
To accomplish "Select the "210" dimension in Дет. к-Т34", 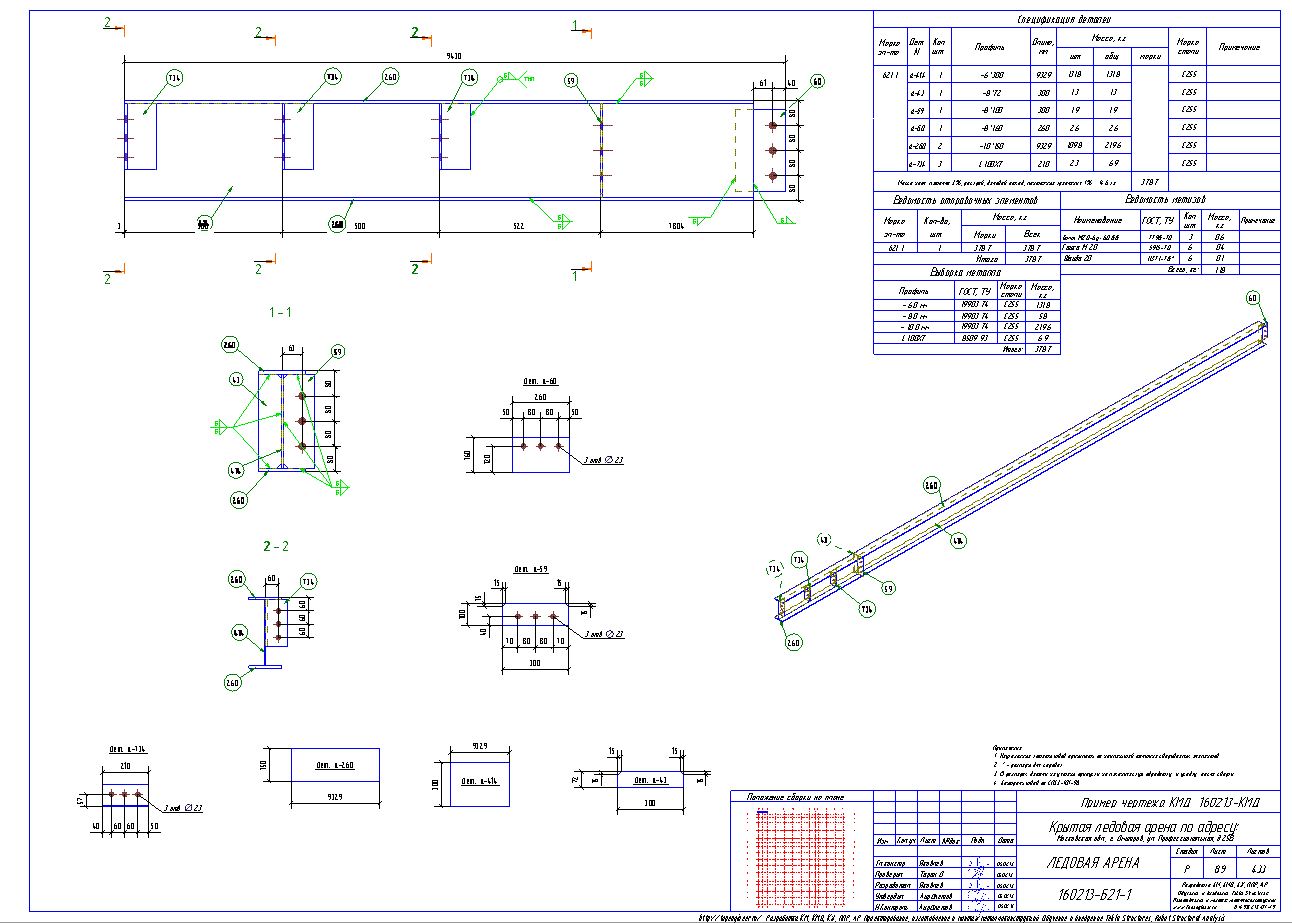I will click(x=125, y=765).
